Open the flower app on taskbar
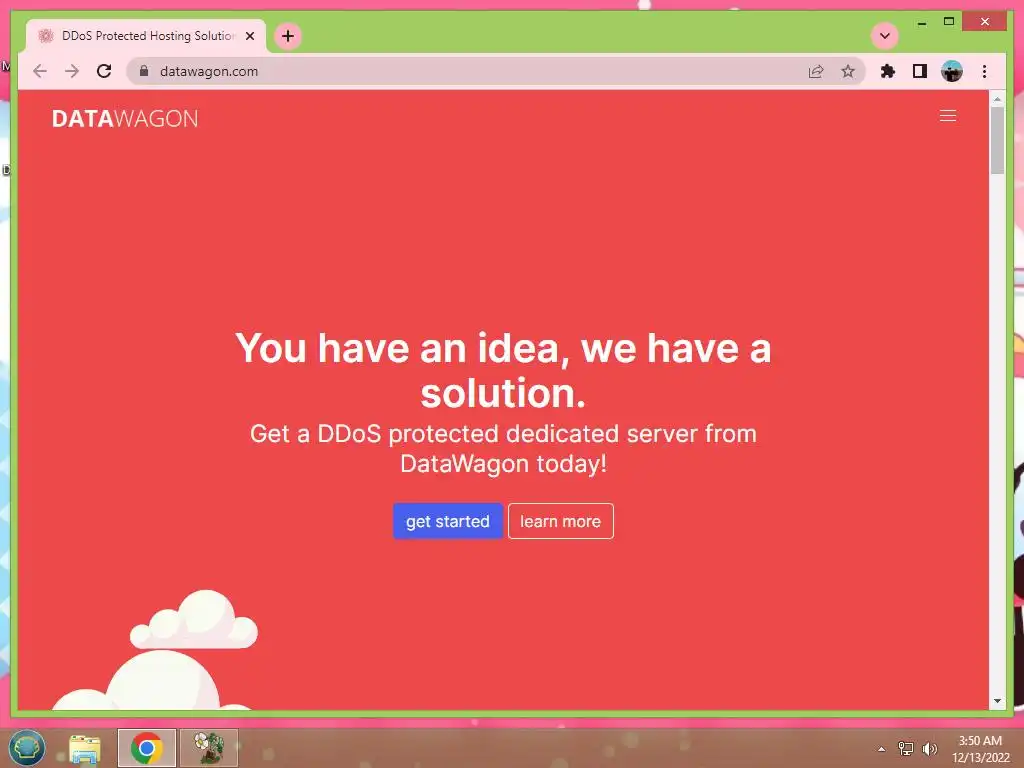The height and width of the screenshot is (768, 1024). tap(209, 748)
